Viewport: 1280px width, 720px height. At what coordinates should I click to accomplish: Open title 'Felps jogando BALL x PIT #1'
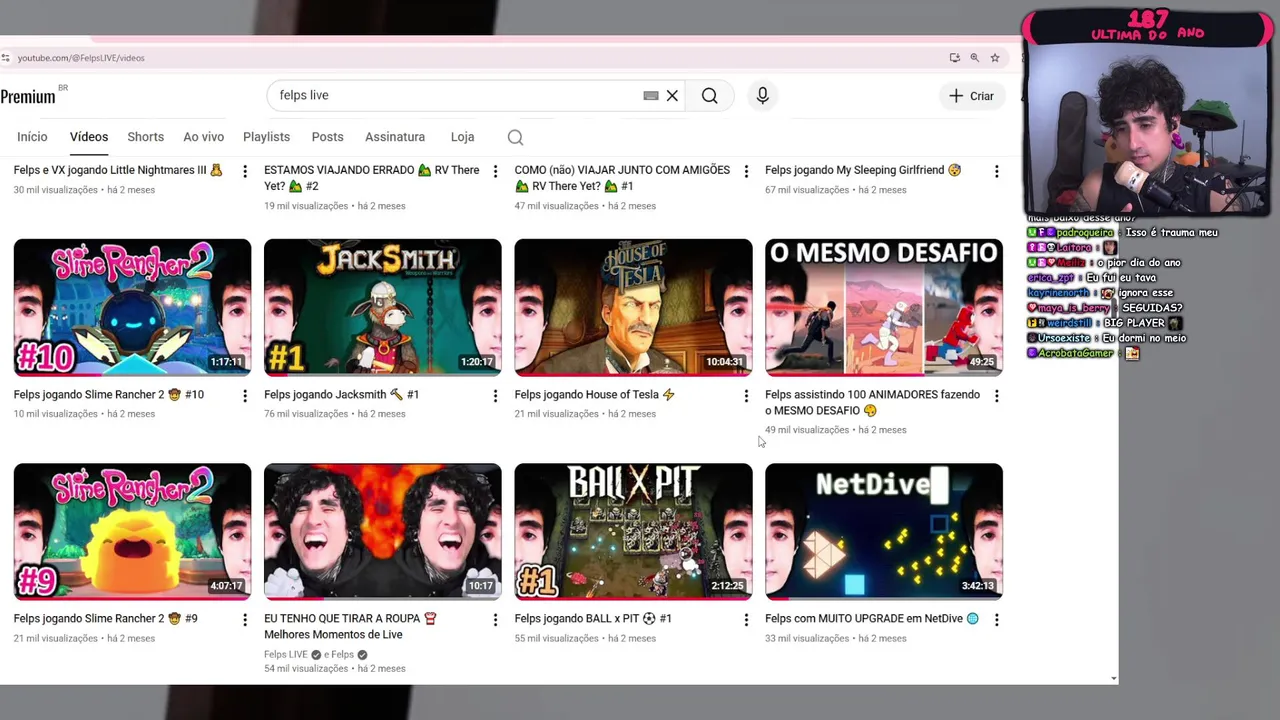click(593, 619)
